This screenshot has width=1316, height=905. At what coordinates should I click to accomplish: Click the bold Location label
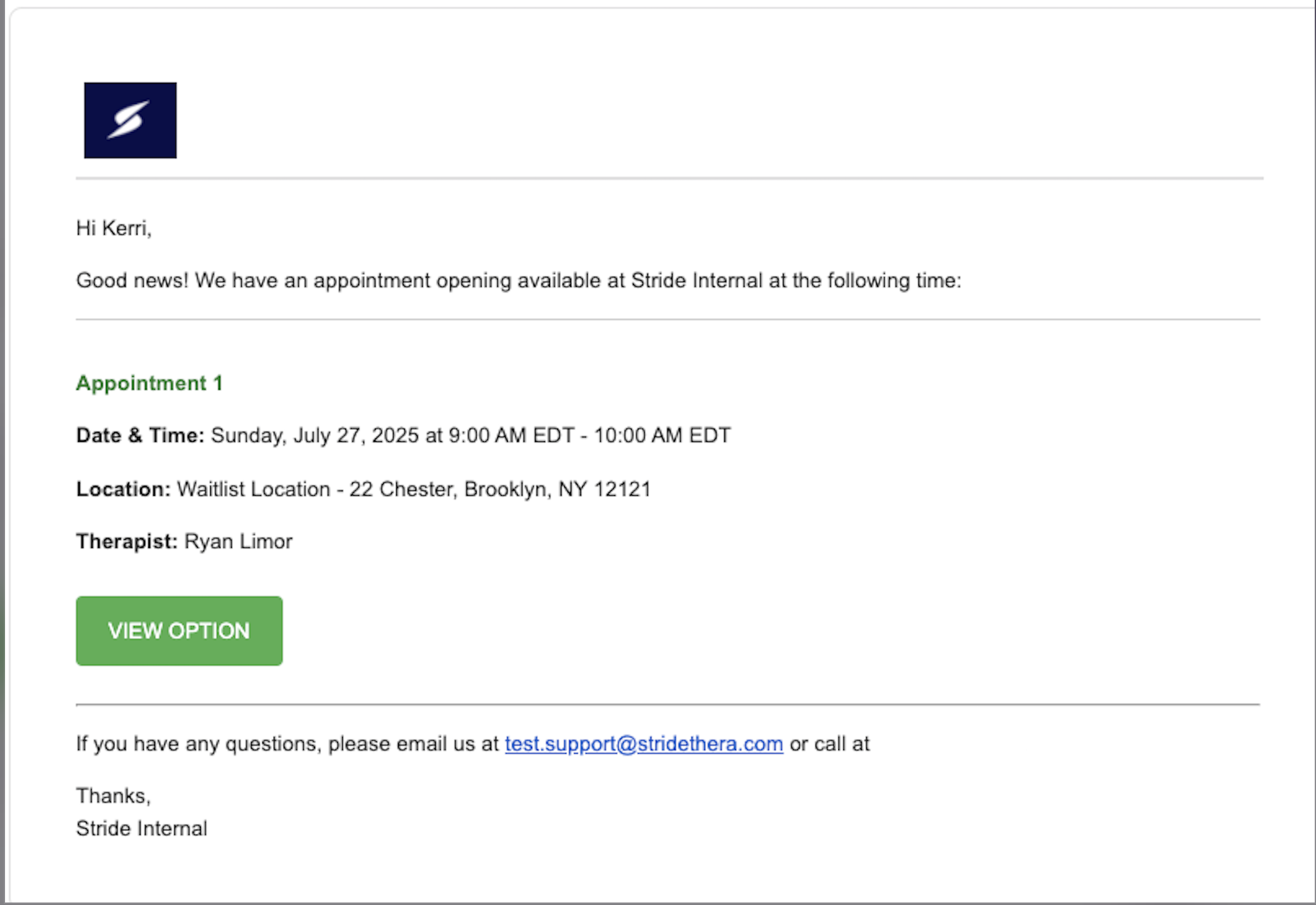pos(123,489)
